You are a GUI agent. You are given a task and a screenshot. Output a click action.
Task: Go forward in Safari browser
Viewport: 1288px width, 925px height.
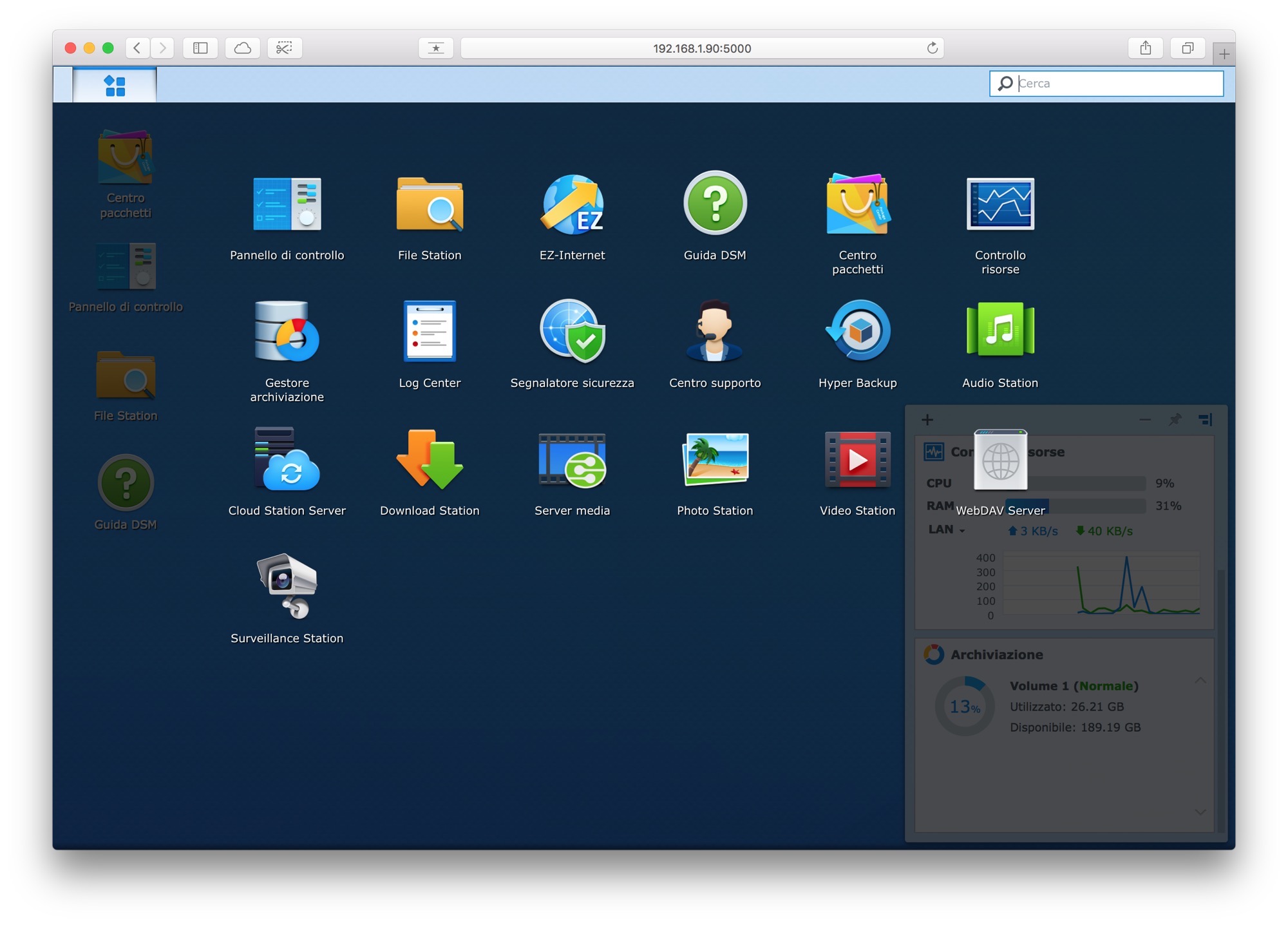pyautogui.click(x=162, y=48)
